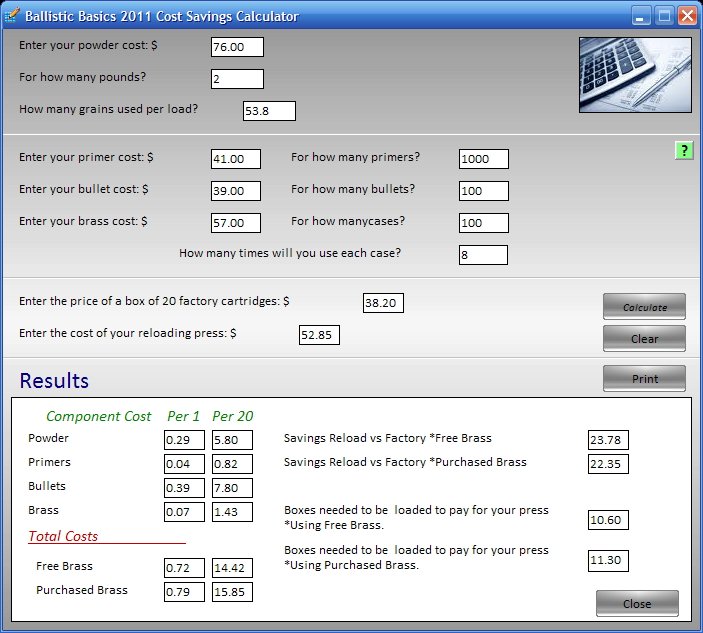Click the number of bullets field
Image resolution: width=703 pixels, height=633 pixels.
484,191
